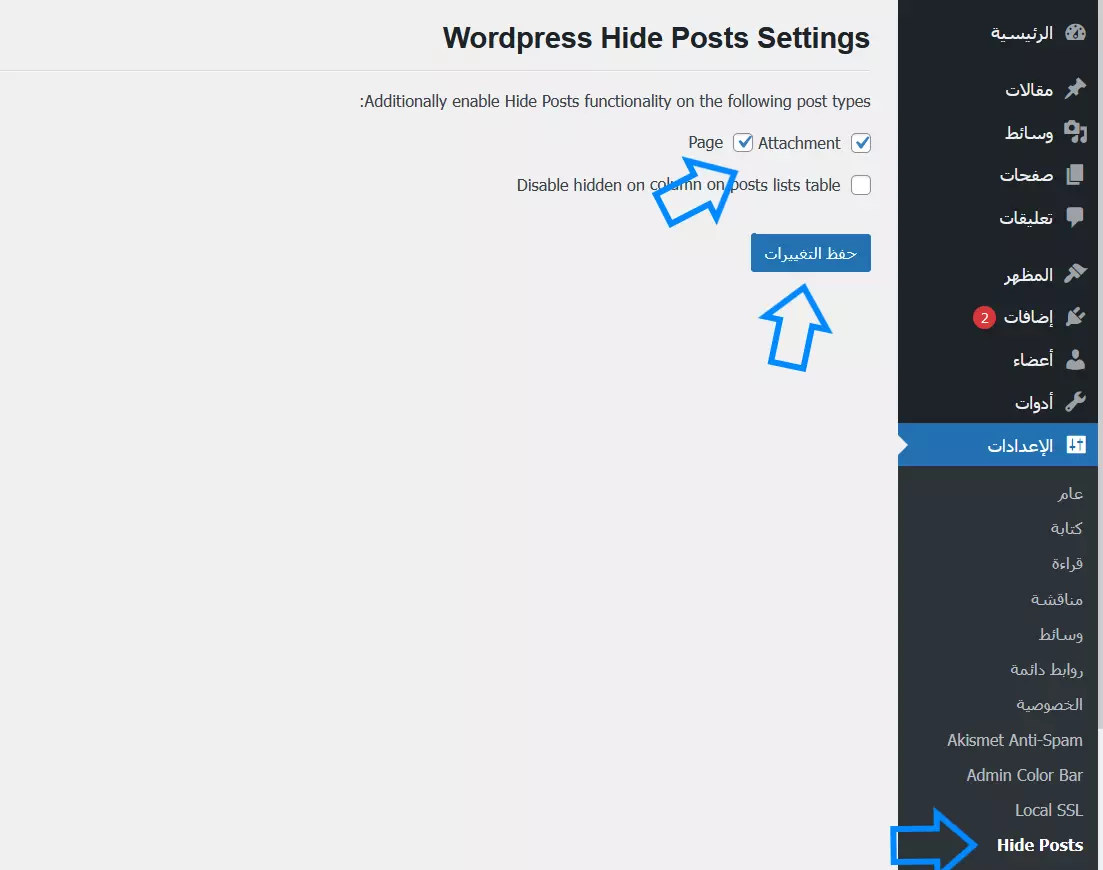
Task: Click the settings sliders icon beside الإعدادات
Action: pyautogui.click(x=1076, y=444)
